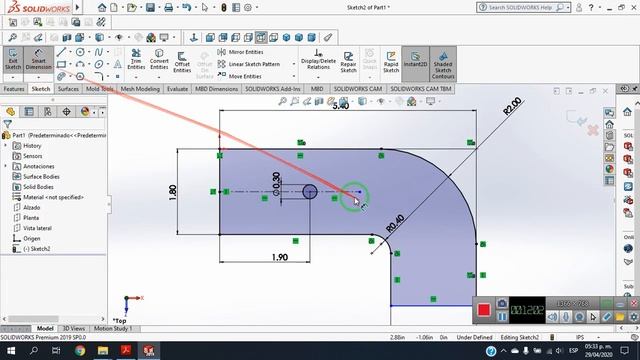This screenshot has height=360, width=640.
Task: Select Material <not specified> in tree
Action: [x=48, y=197]
